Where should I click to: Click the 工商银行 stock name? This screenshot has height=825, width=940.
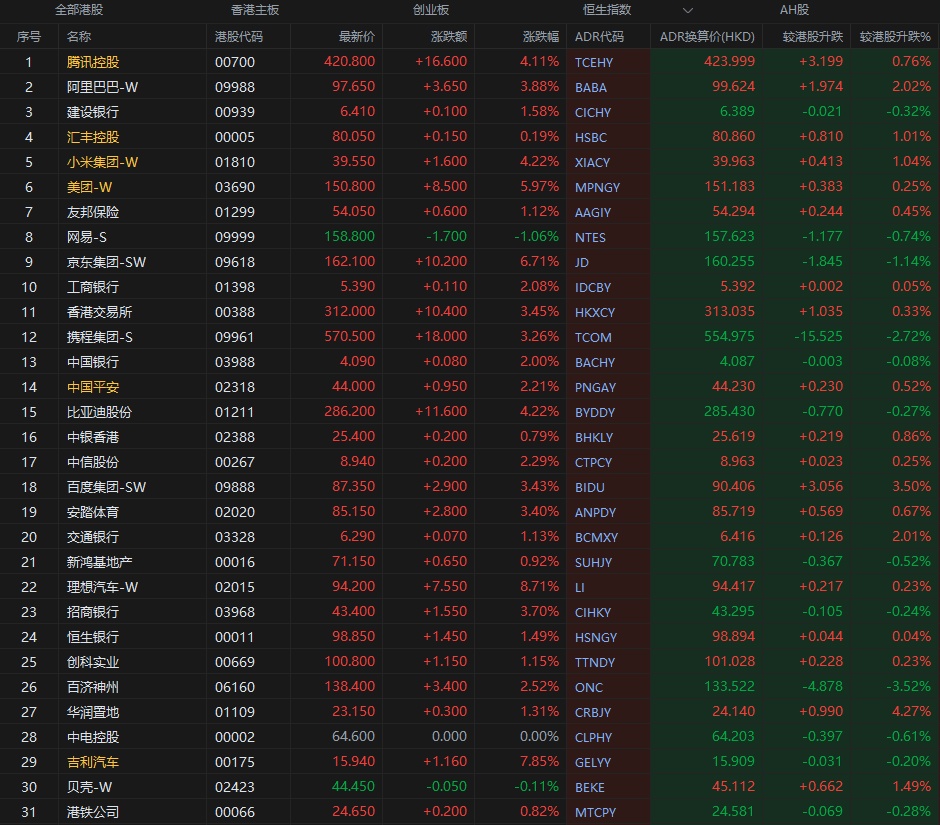(x=93, y=287)
